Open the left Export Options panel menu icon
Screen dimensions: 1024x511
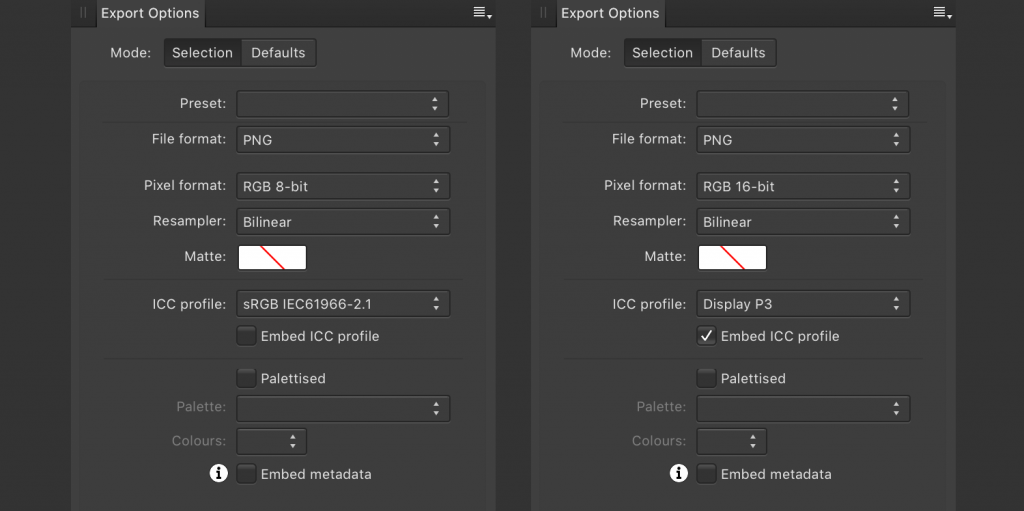click(481, 13)
